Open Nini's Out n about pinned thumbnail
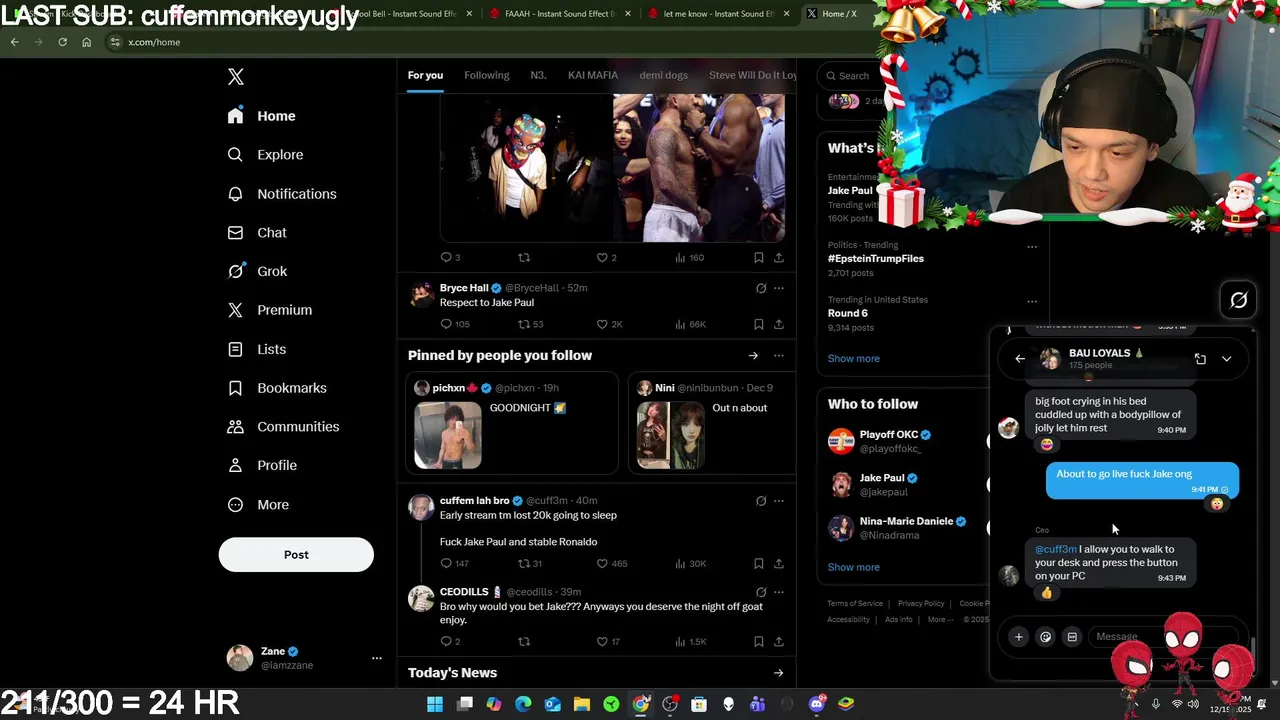 (x=671, y=435)
